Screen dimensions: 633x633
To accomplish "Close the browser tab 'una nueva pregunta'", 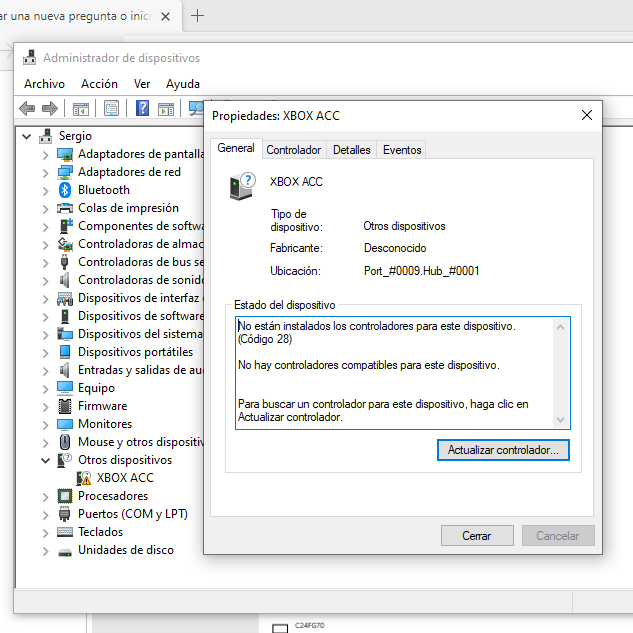I will 166,17.
